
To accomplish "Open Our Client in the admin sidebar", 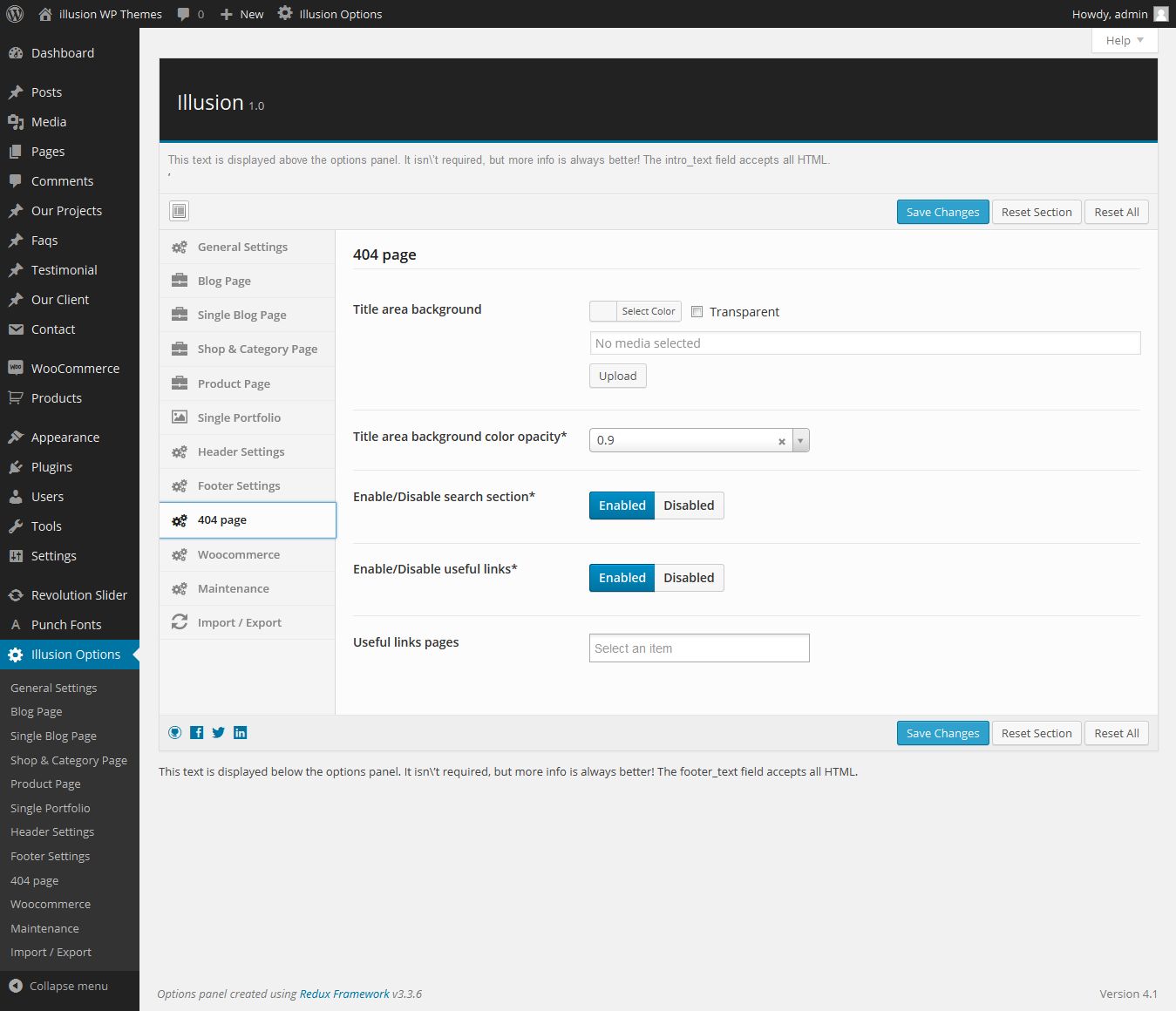I will pos(70,300).
